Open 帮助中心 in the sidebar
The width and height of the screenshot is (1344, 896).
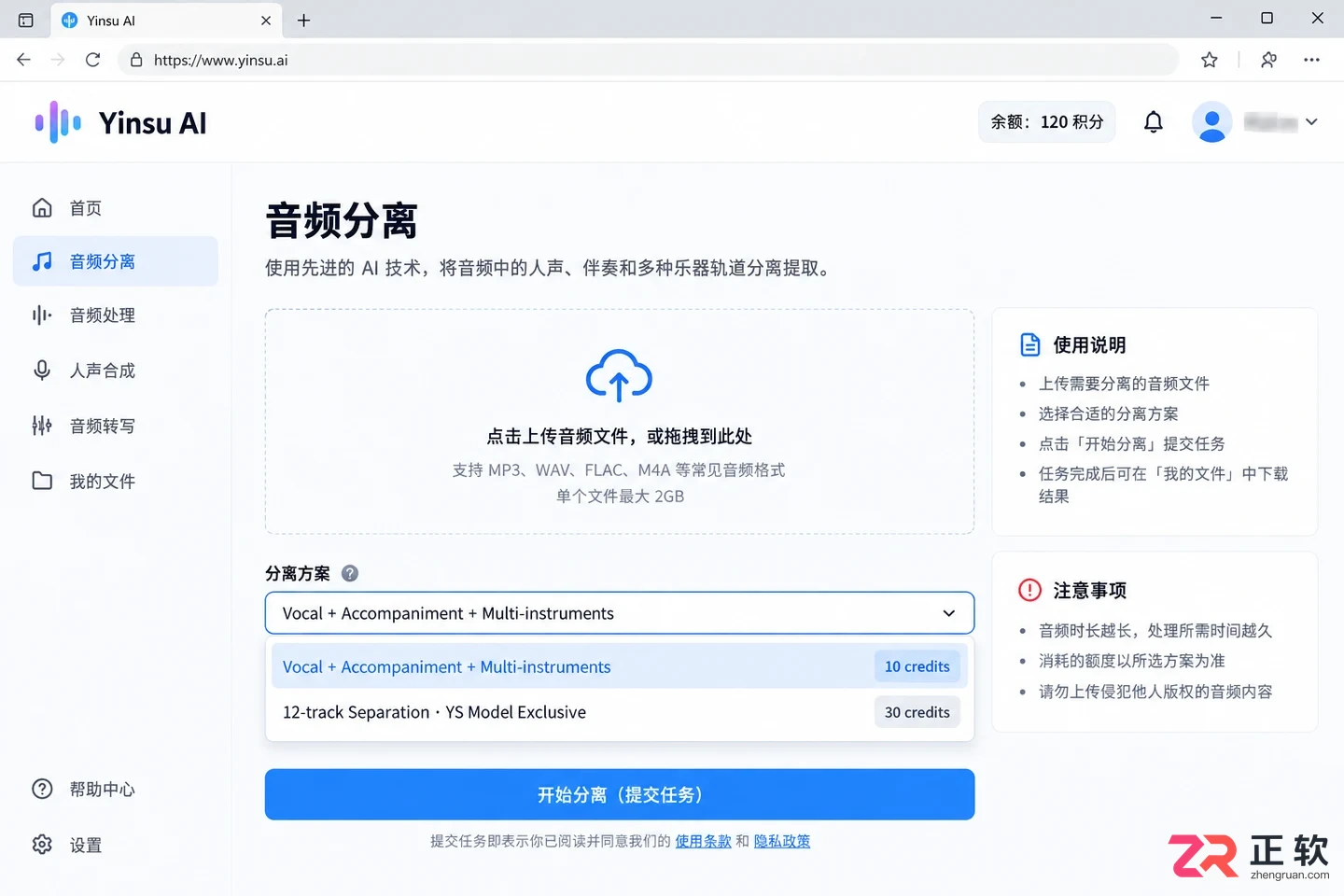click(116, 790)
